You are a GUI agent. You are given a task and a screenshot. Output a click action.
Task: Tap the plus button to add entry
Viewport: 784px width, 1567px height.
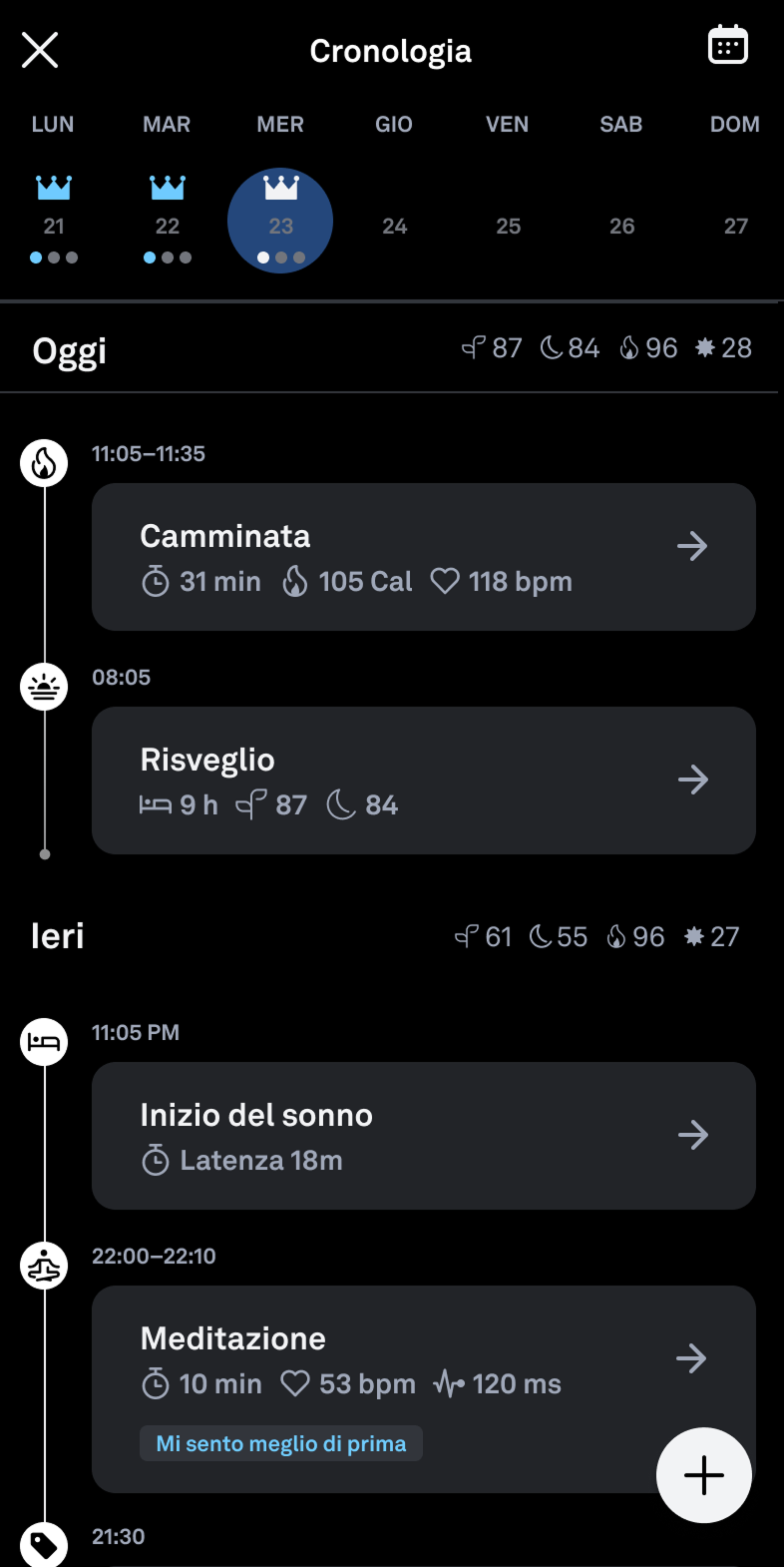(703, 1475)
